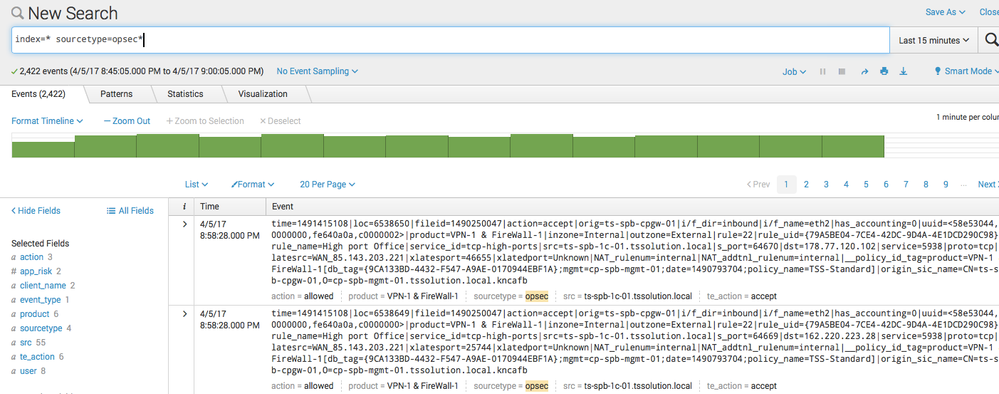
Task: Open the time range picker (Last 15 minutes)
Action: tap(934, 40)
